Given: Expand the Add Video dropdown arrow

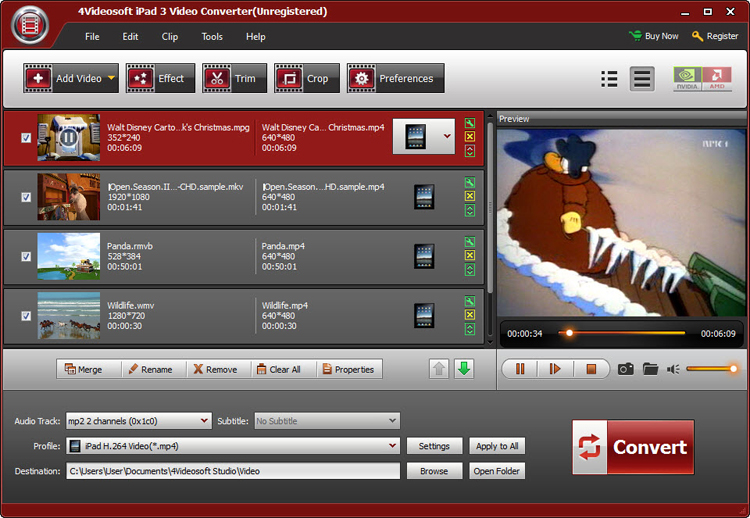Looking at the screenshot, I should (x=111, y=78).
